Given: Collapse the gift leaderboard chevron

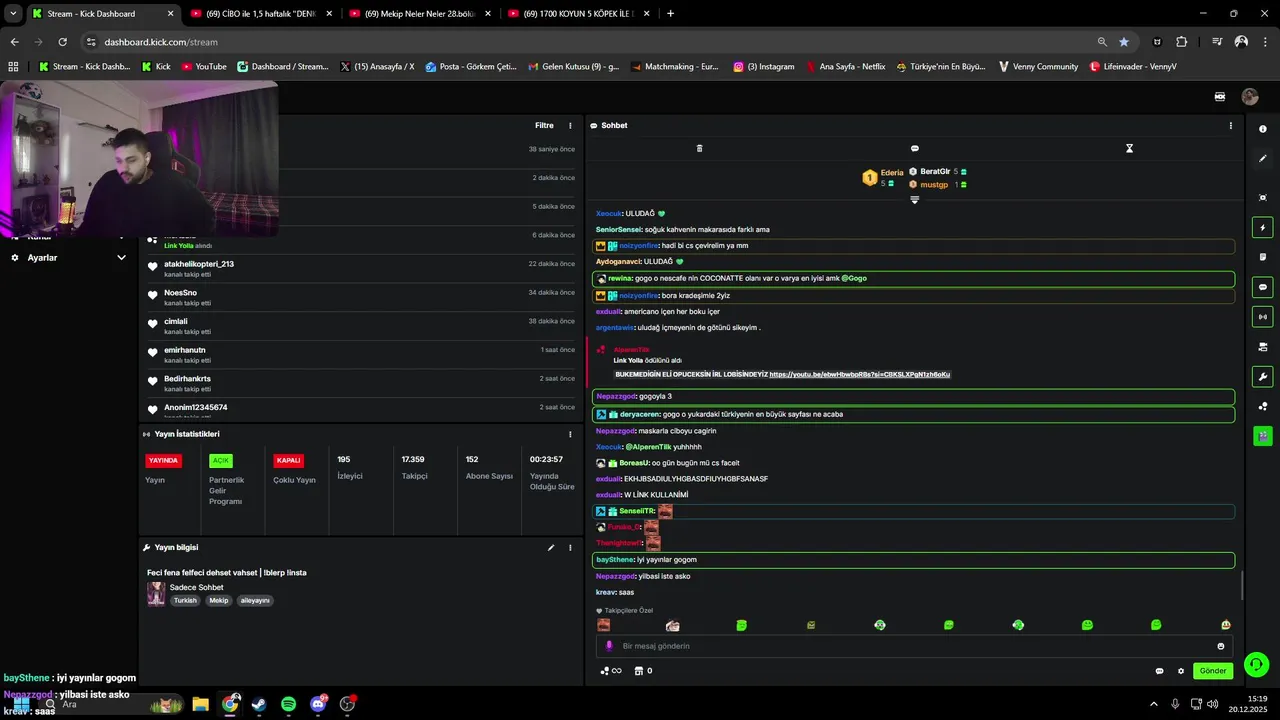Looking at the screenshot, I should coord(914,200).
